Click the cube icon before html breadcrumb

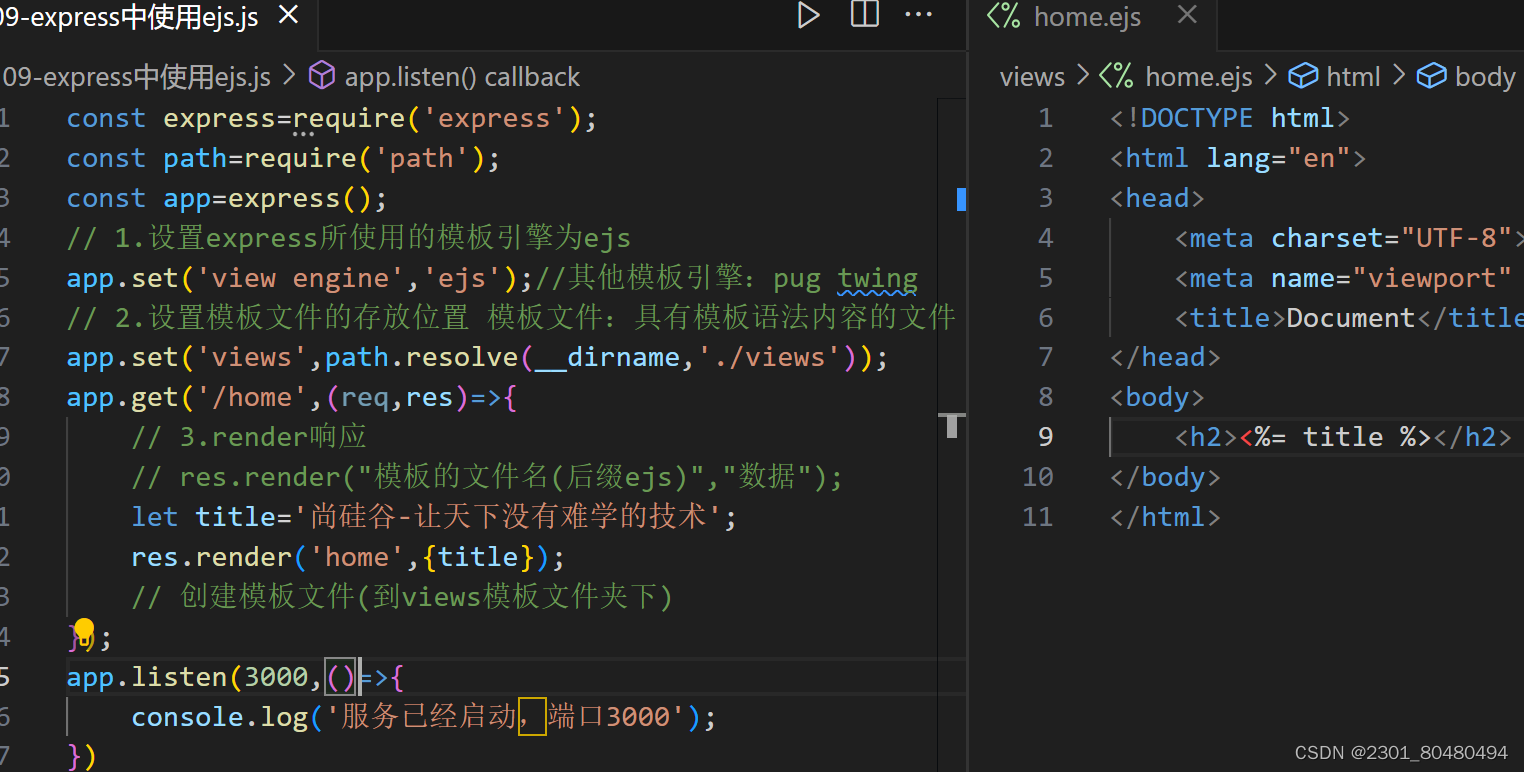(x=1302, y=76)
